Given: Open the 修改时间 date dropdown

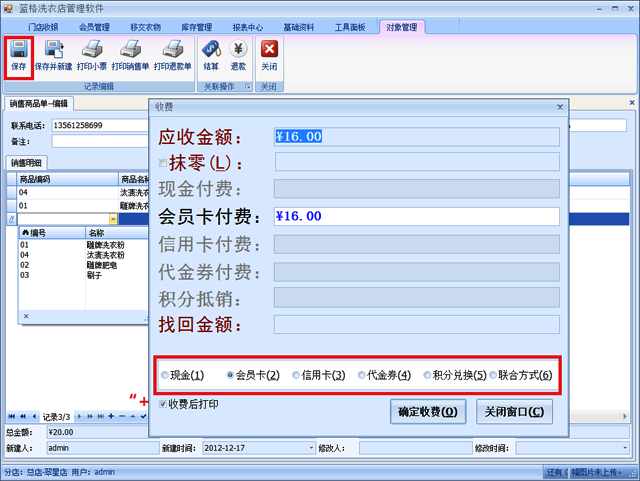Looking at the screenshot, I should pyautogui.click(x=625, y=448).
